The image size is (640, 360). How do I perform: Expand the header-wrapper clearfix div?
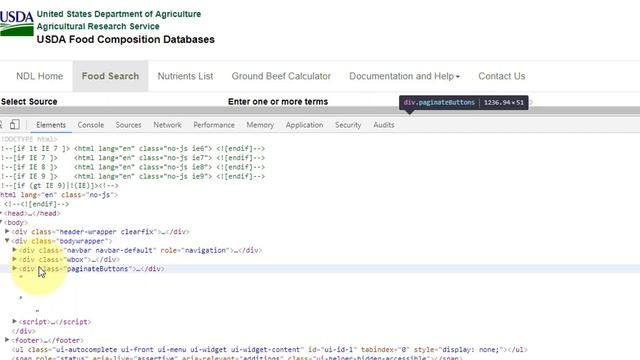pos(7,231)
